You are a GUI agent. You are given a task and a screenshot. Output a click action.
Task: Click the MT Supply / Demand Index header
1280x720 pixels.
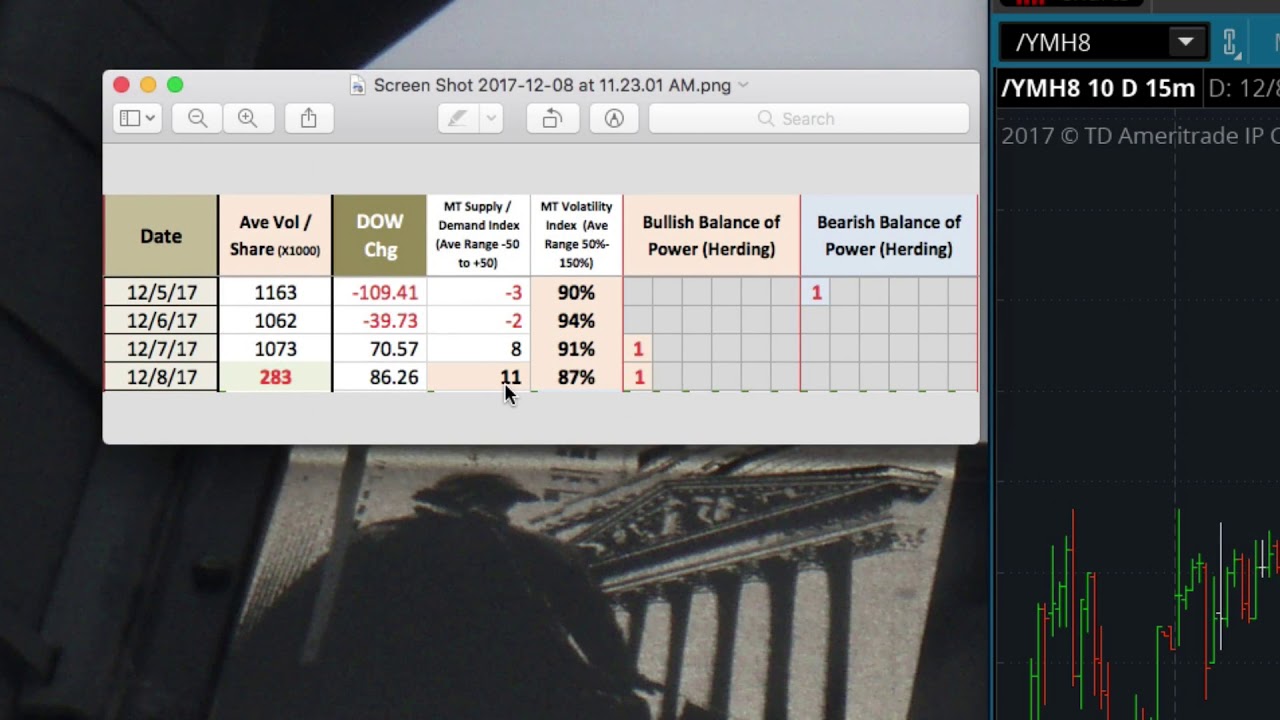coord(478,235)
